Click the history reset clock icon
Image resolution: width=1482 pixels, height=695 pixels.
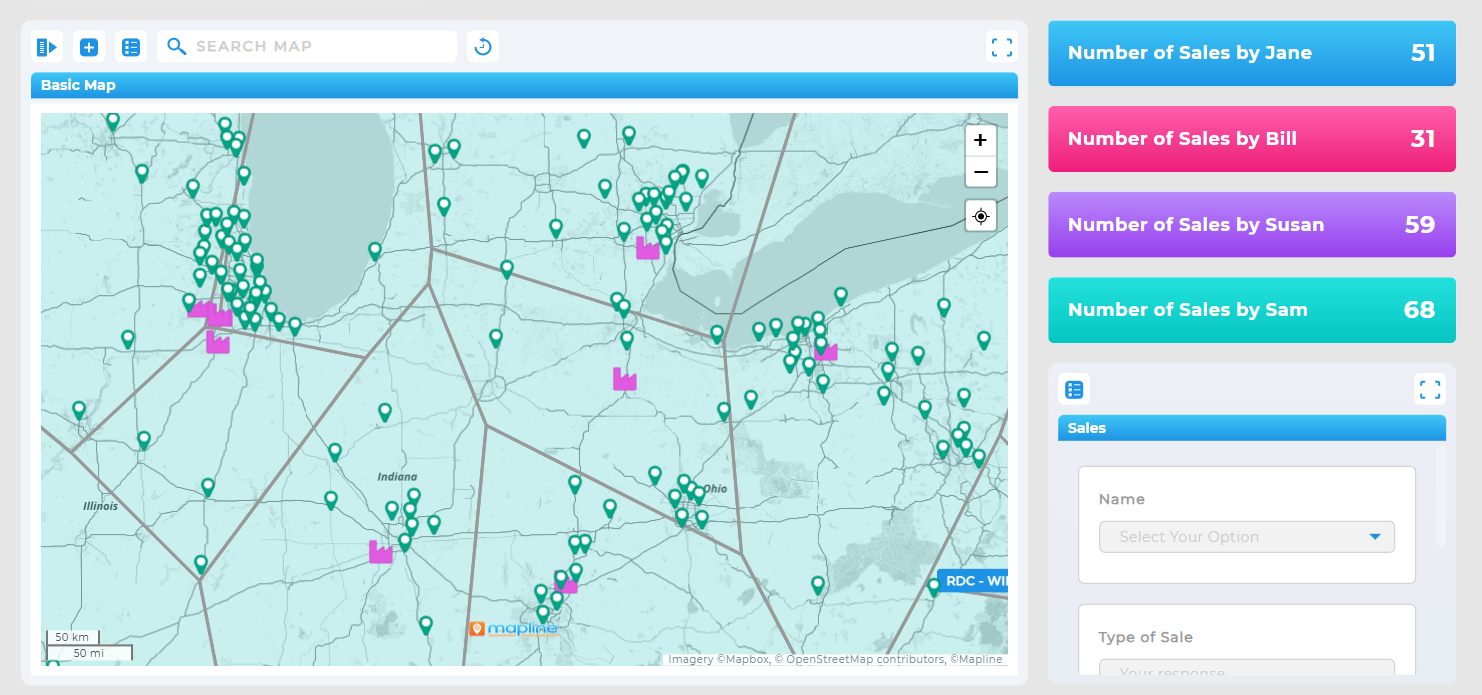[x=483, y=46]
